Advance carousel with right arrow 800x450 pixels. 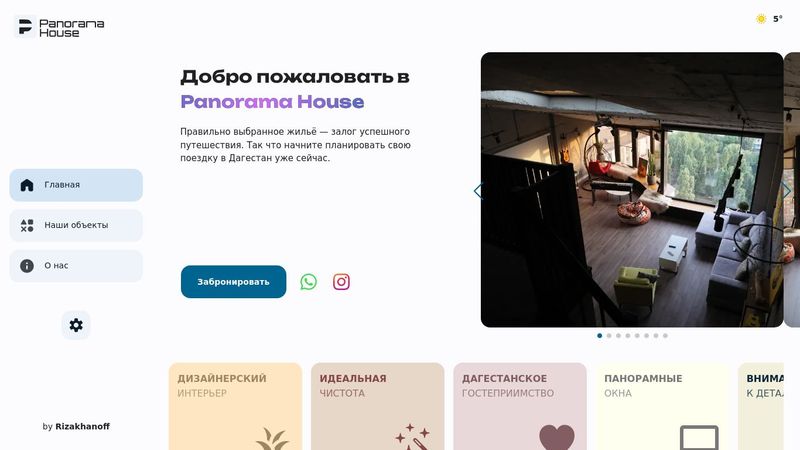[x=786, y=191]
